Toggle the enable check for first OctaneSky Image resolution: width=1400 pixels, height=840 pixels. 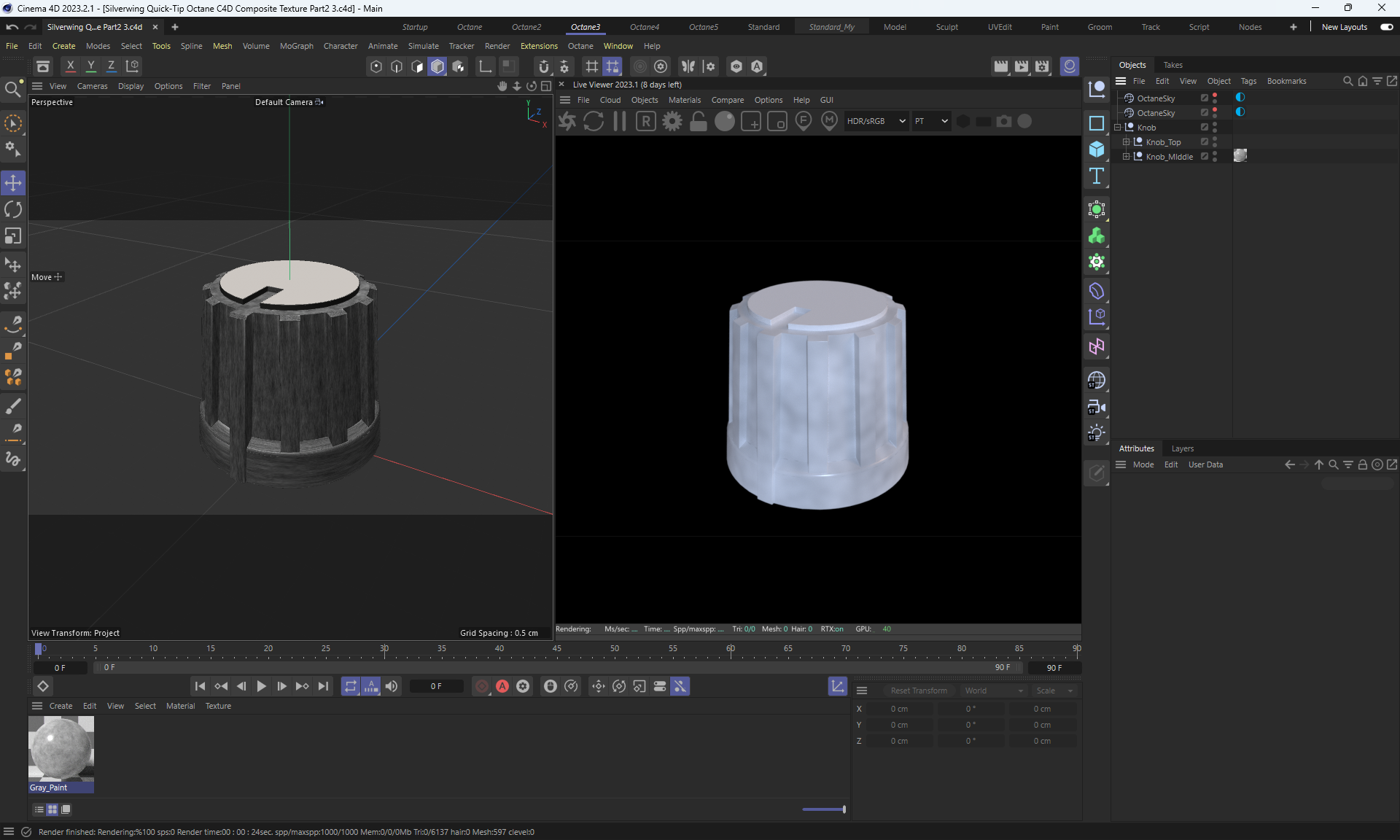coord(1205,98)
